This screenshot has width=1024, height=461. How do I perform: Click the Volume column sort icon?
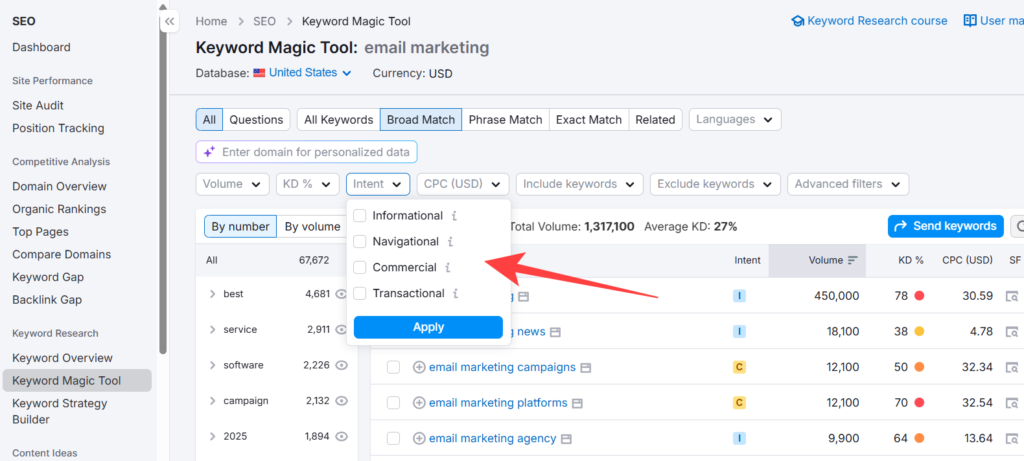pyautogui.click(x=852, y=260)
